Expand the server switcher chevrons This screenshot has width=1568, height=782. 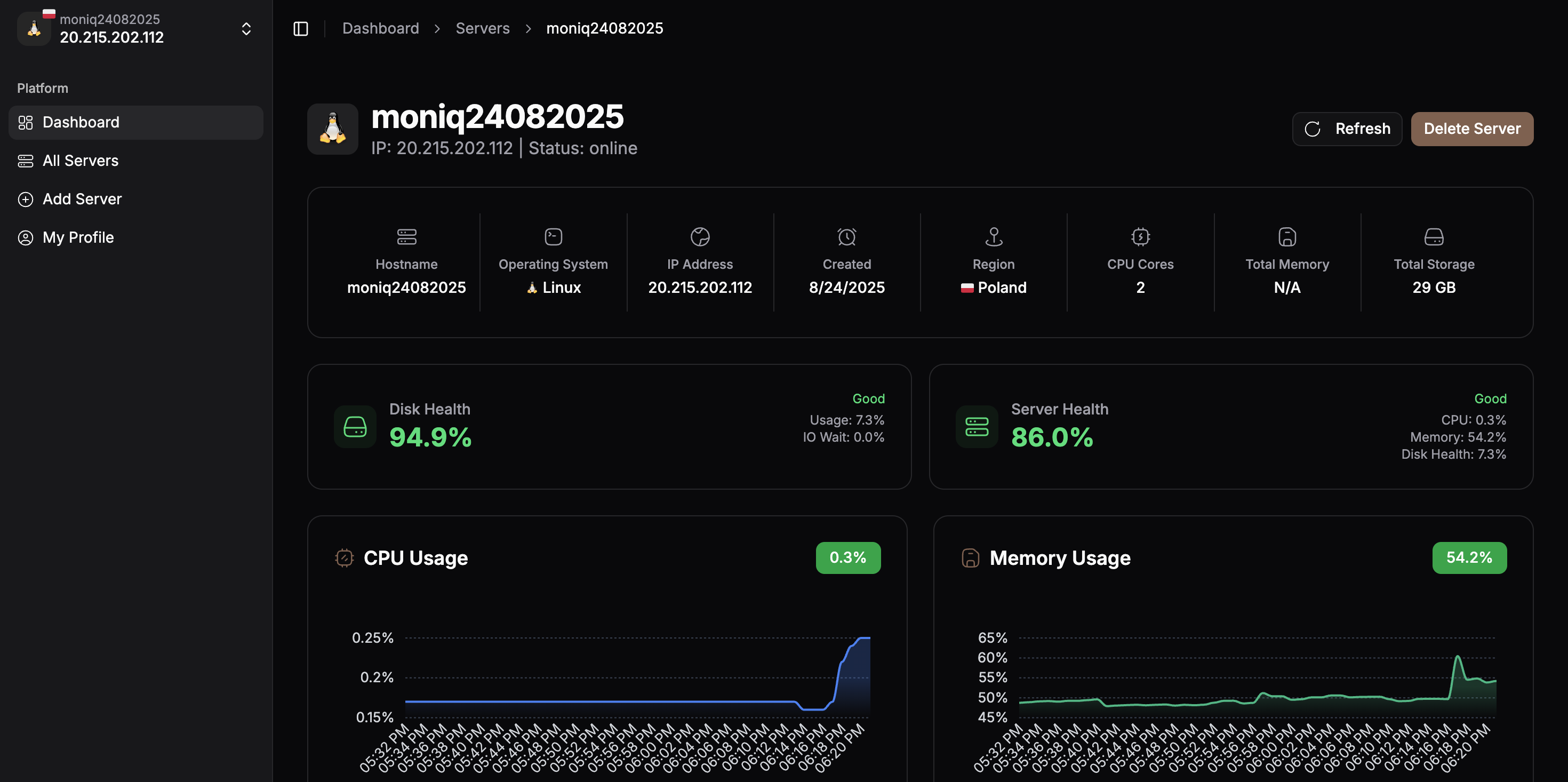pos(246,29)
